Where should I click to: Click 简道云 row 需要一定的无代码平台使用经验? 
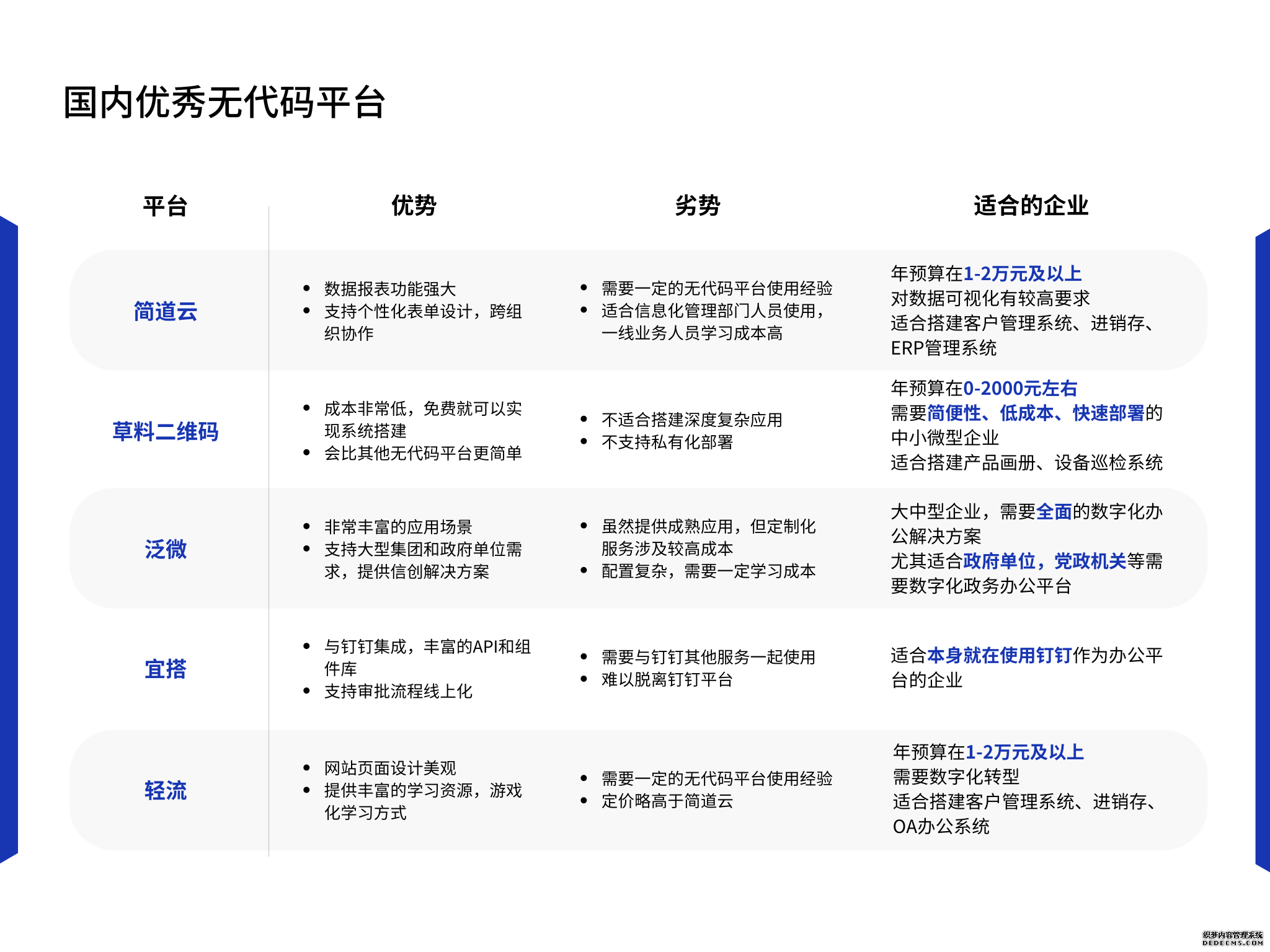click(x=717, y=288)
